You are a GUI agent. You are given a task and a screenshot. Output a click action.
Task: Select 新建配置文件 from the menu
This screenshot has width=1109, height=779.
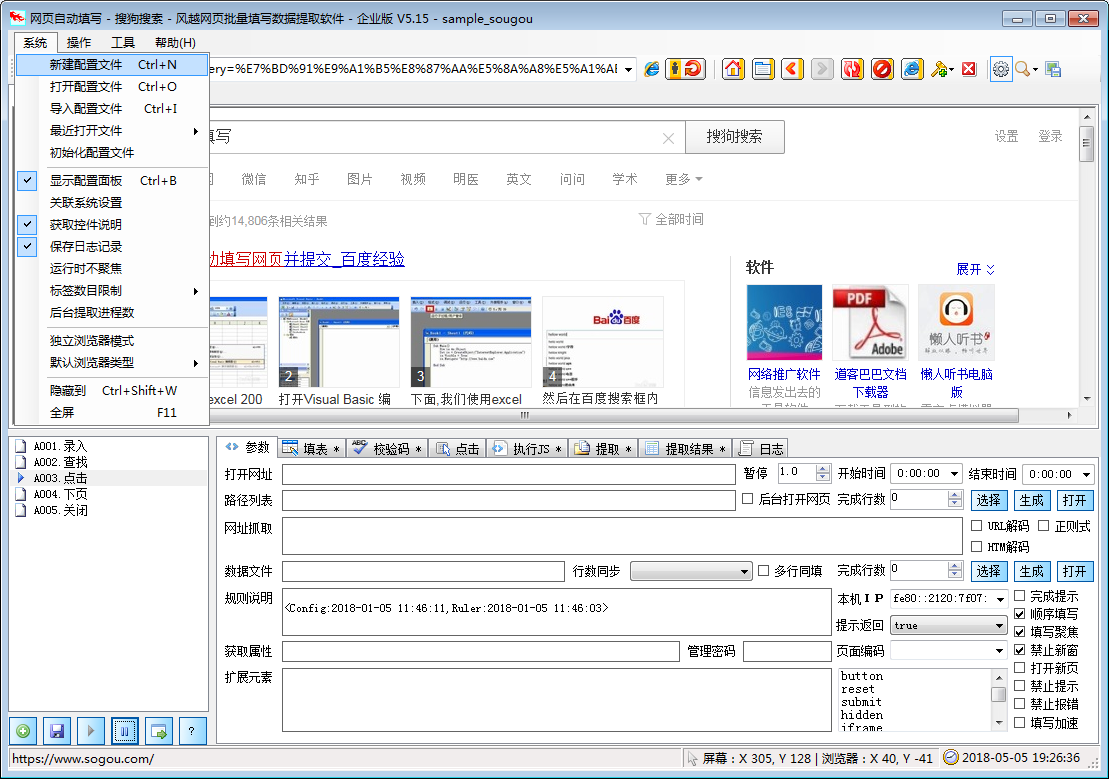click(112, 65)
